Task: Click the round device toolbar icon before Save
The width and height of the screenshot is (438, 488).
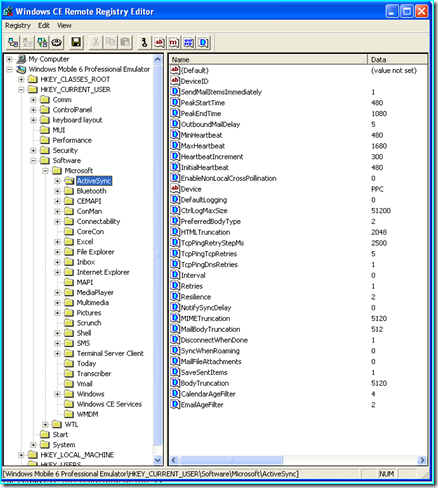Action: pos(57,43)
